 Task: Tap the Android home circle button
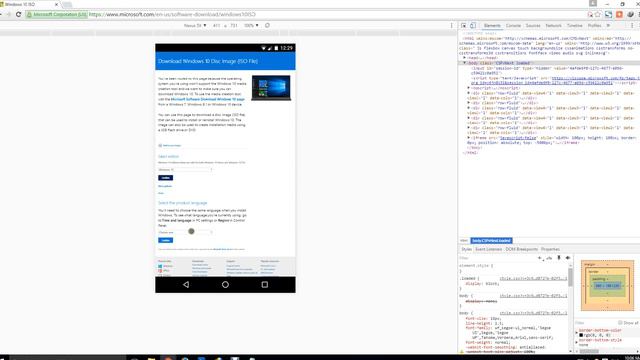pyautogui.click(x=225, y=284)
